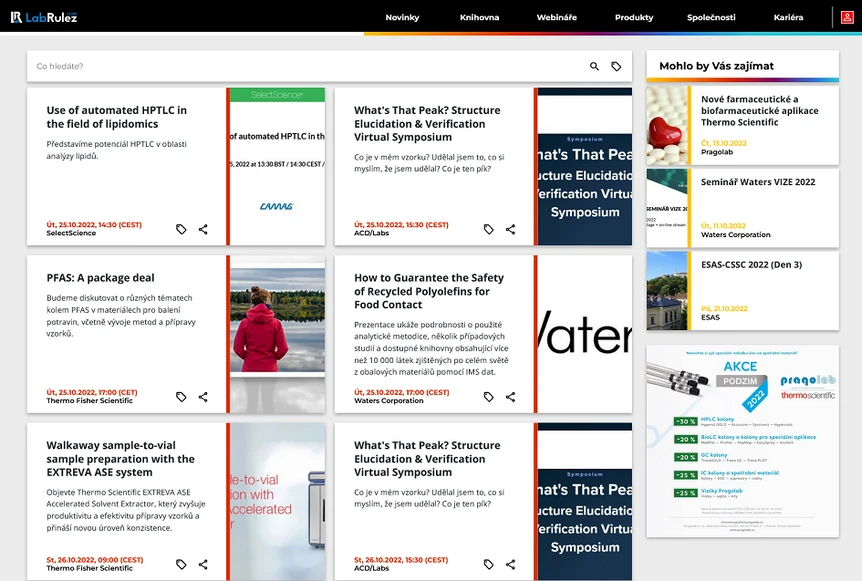Open 'PFAS: A package deal' title
Viewport: 862px width, 581px height.
[x=101, y=278]
